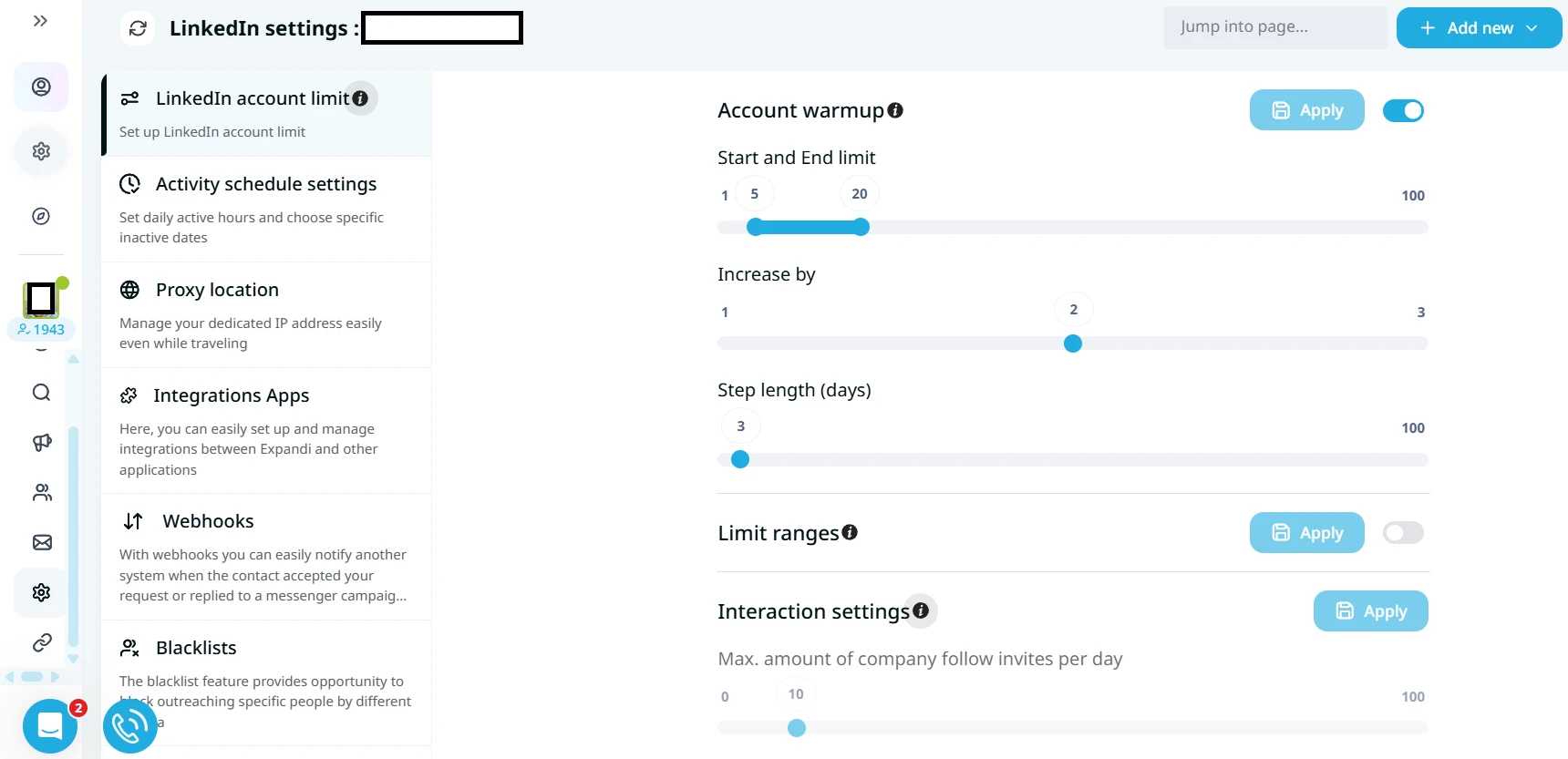Viewport: 1568px width, 759px height.
Task: Click 'Set up LinkedIn account limit' text
Action: (x=212, y=132)
